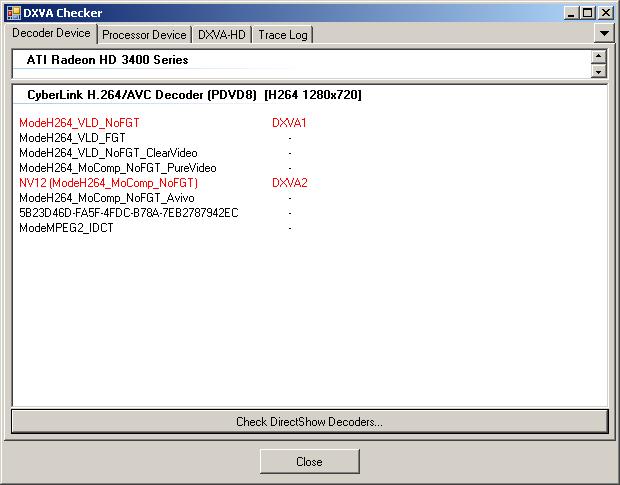Select the ModeH264_VLD_FGT entry
This screenshot has width=620, height=485.
(x=72, y=138)
